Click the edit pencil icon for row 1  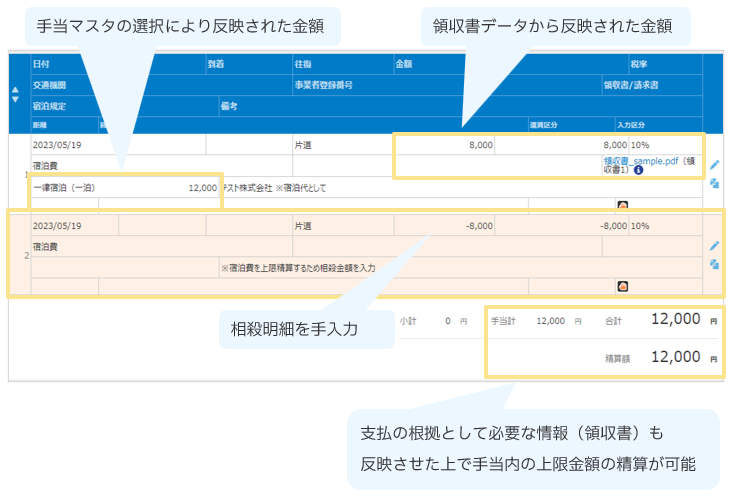(x=714, y=165)
